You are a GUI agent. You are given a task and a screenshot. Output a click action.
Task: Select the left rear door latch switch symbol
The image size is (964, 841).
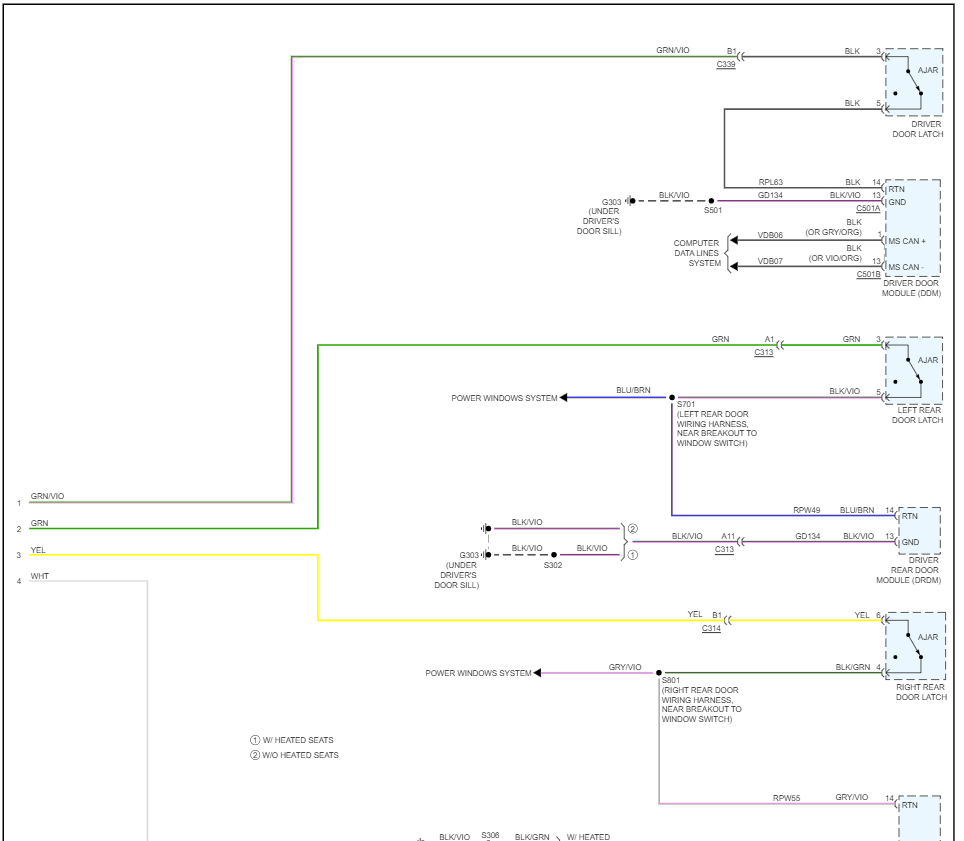[912, 371]
